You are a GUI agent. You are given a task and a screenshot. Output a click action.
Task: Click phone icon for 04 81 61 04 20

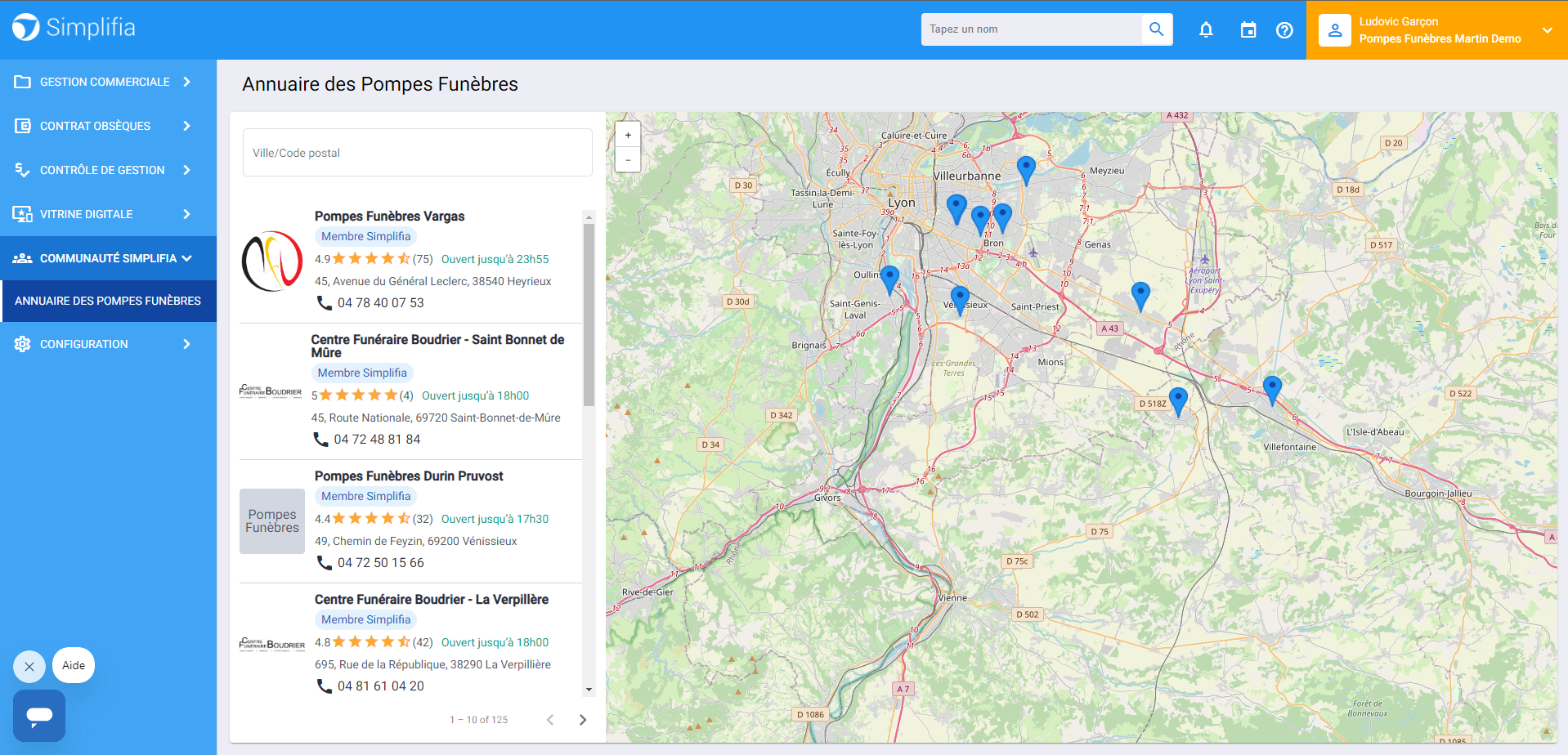(x=325, y=686)
